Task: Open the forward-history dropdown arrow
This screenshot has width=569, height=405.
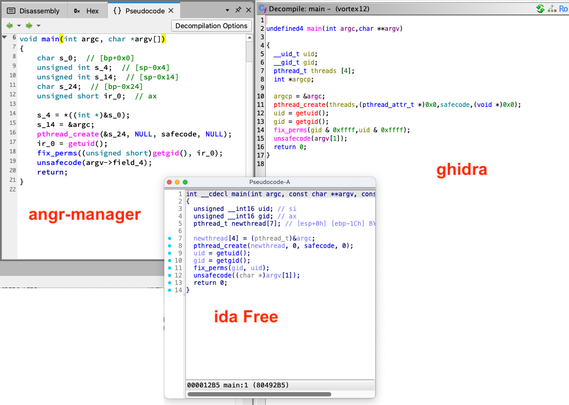Action: tap(38, 25)
